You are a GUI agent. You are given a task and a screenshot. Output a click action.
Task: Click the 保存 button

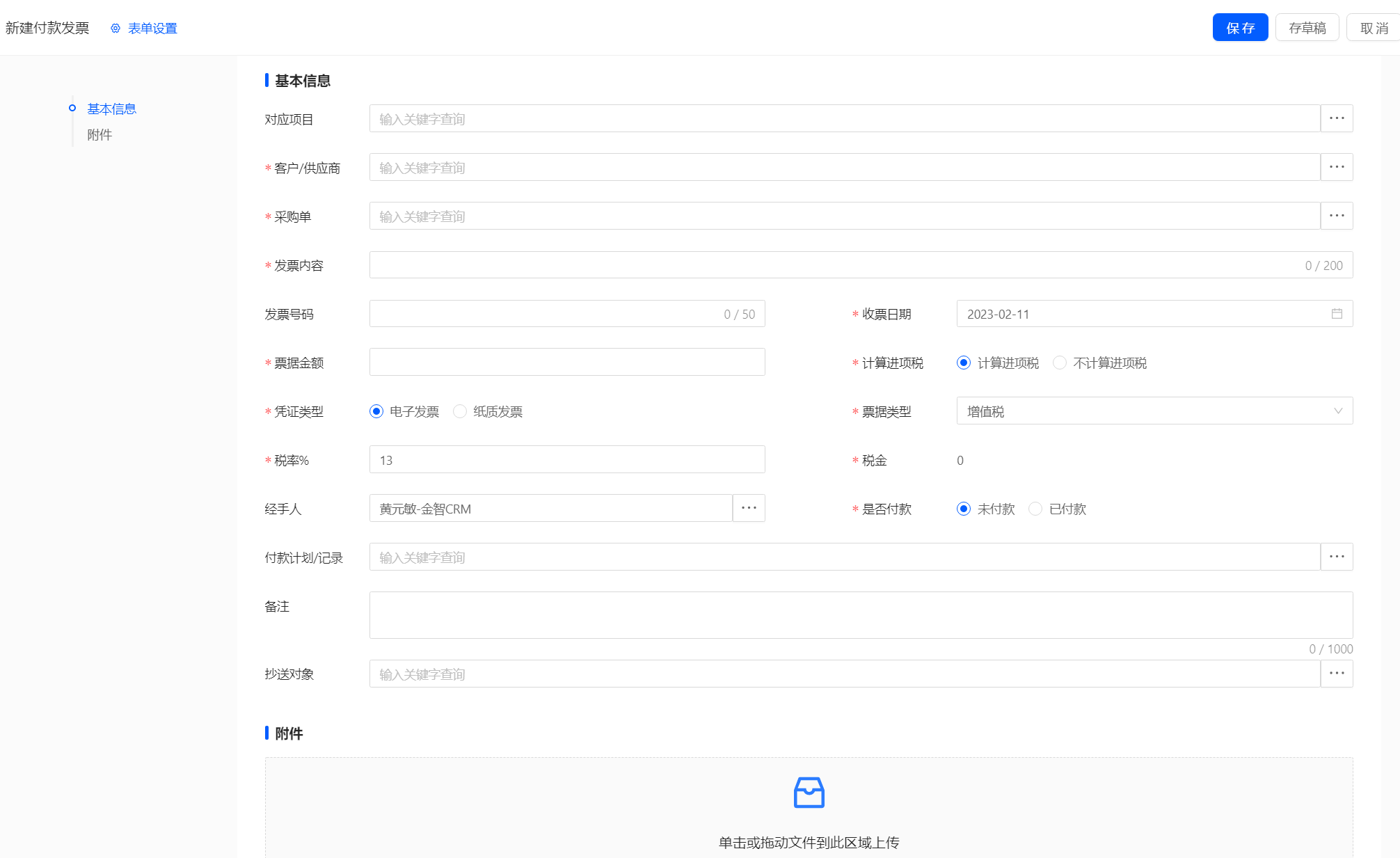click(x=1240, y=28)
